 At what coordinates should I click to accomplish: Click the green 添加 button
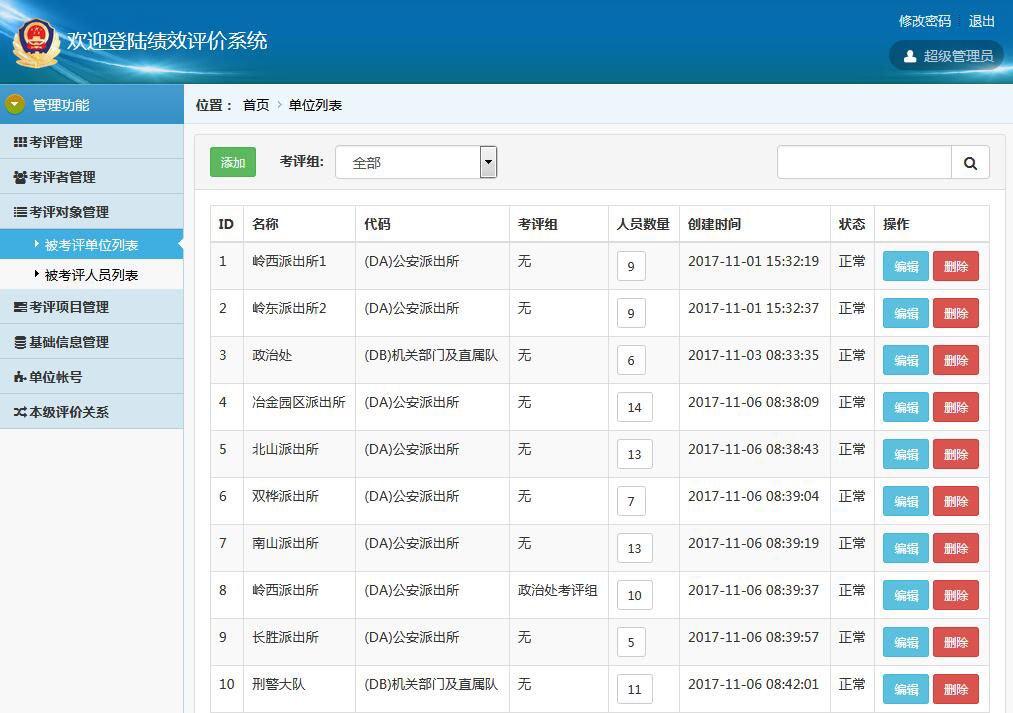232,161
